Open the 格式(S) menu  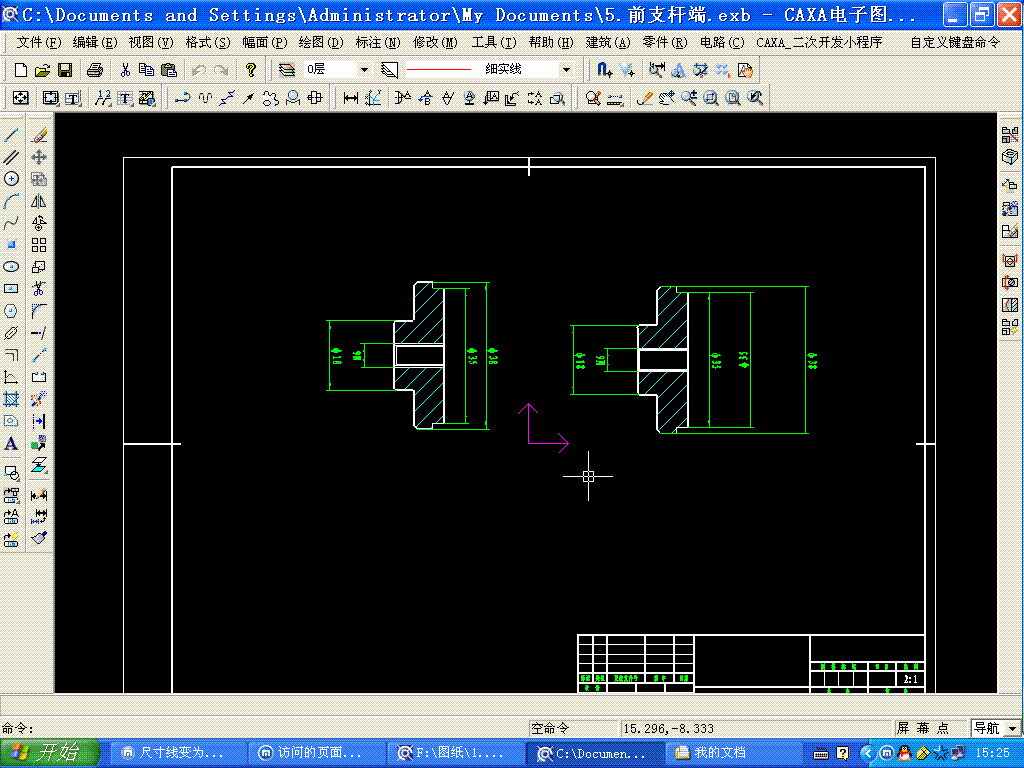(208, 42)
